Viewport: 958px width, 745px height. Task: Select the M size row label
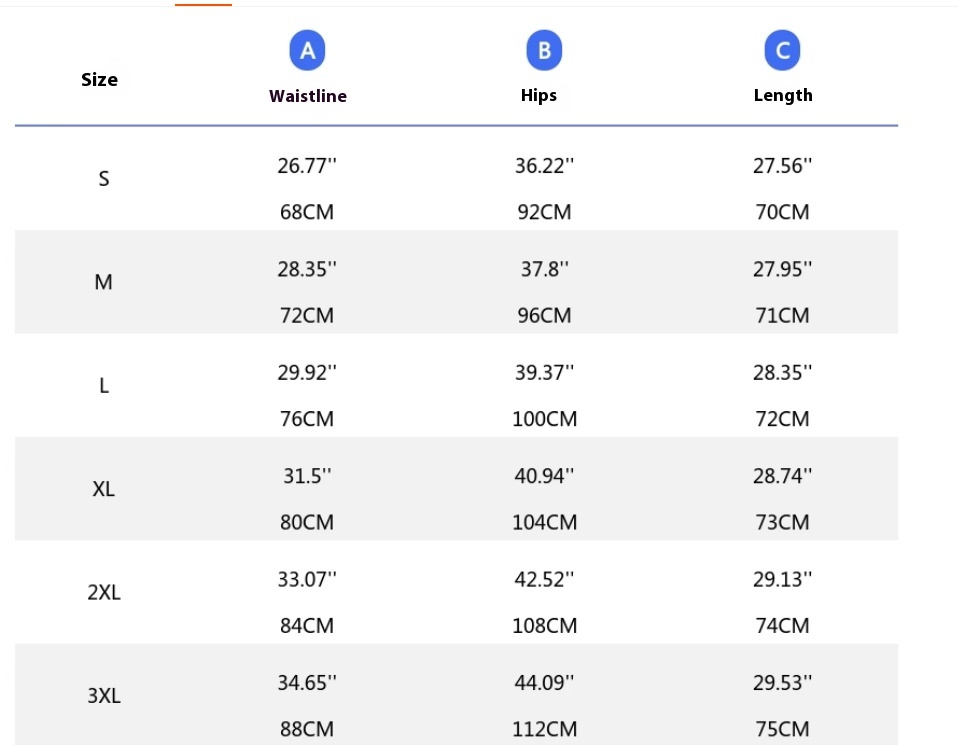pos(103,282)
